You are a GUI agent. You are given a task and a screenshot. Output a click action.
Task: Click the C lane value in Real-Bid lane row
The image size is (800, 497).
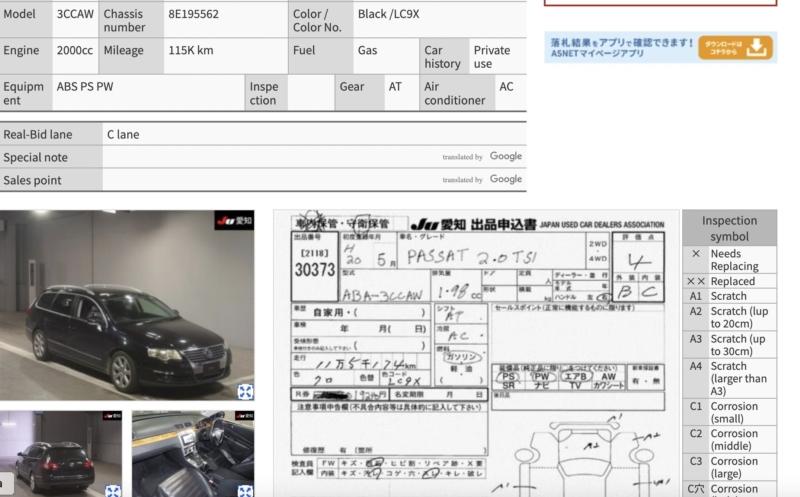123,134
